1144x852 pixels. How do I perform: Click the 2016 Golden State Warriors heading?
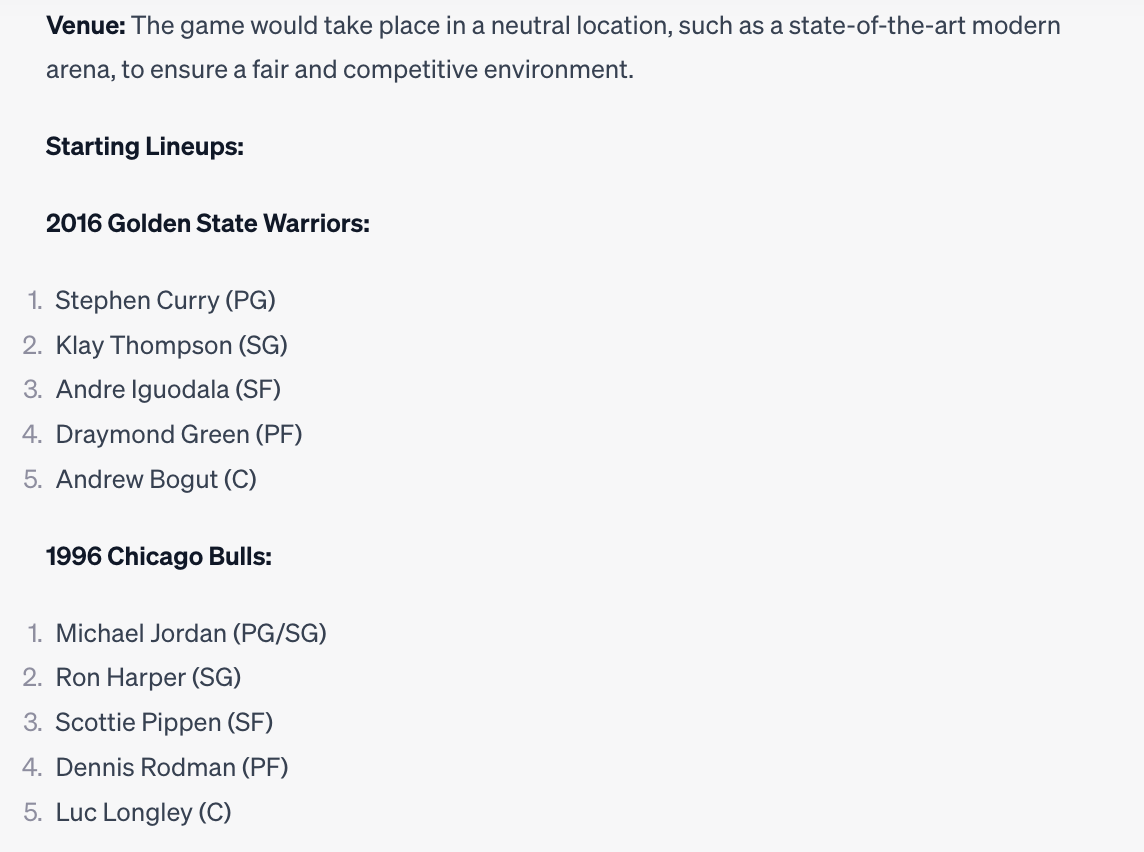pyautogui.click(x=208, y=223)
